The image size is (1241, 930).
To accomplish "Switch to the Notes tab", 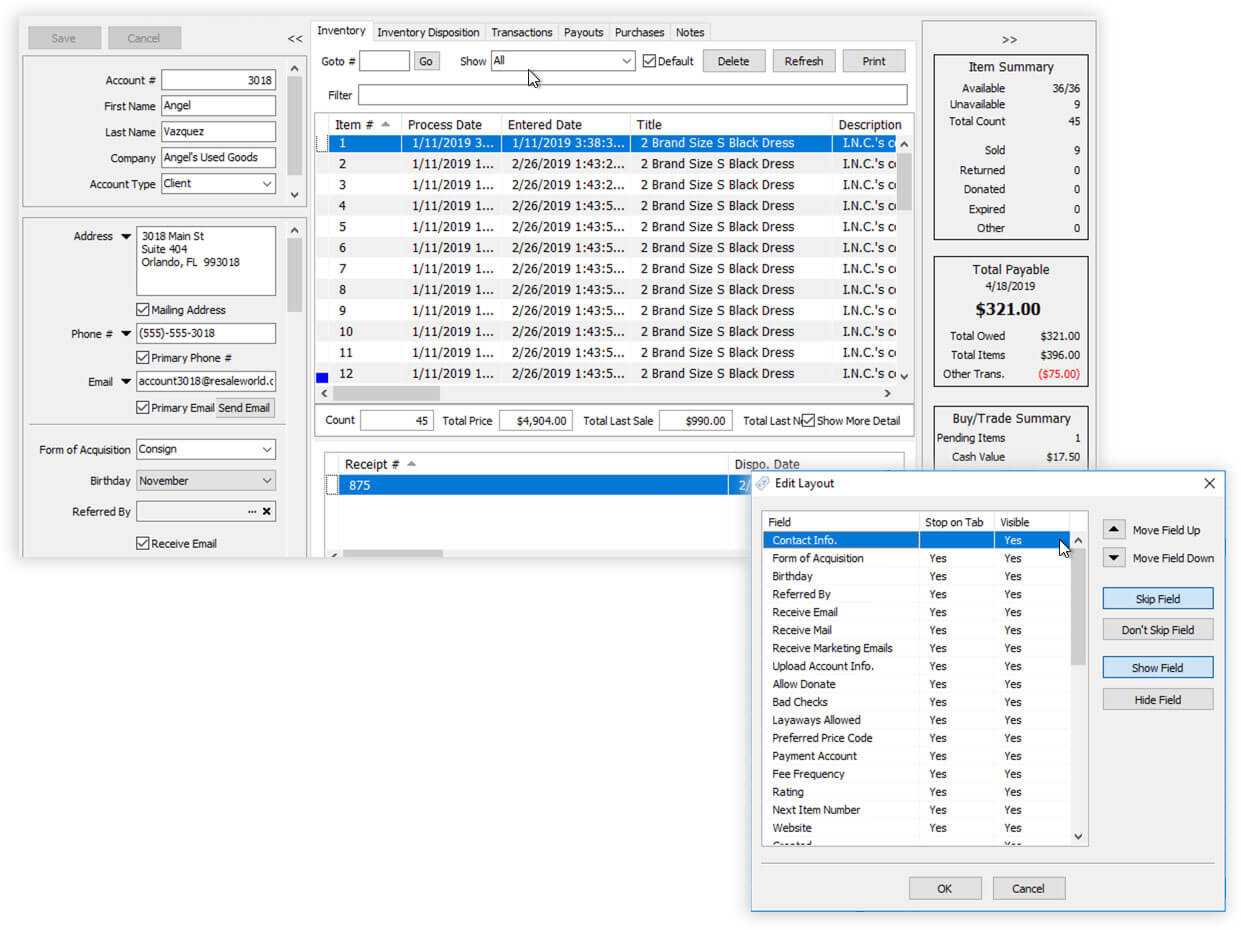I will tap(690, 33).
